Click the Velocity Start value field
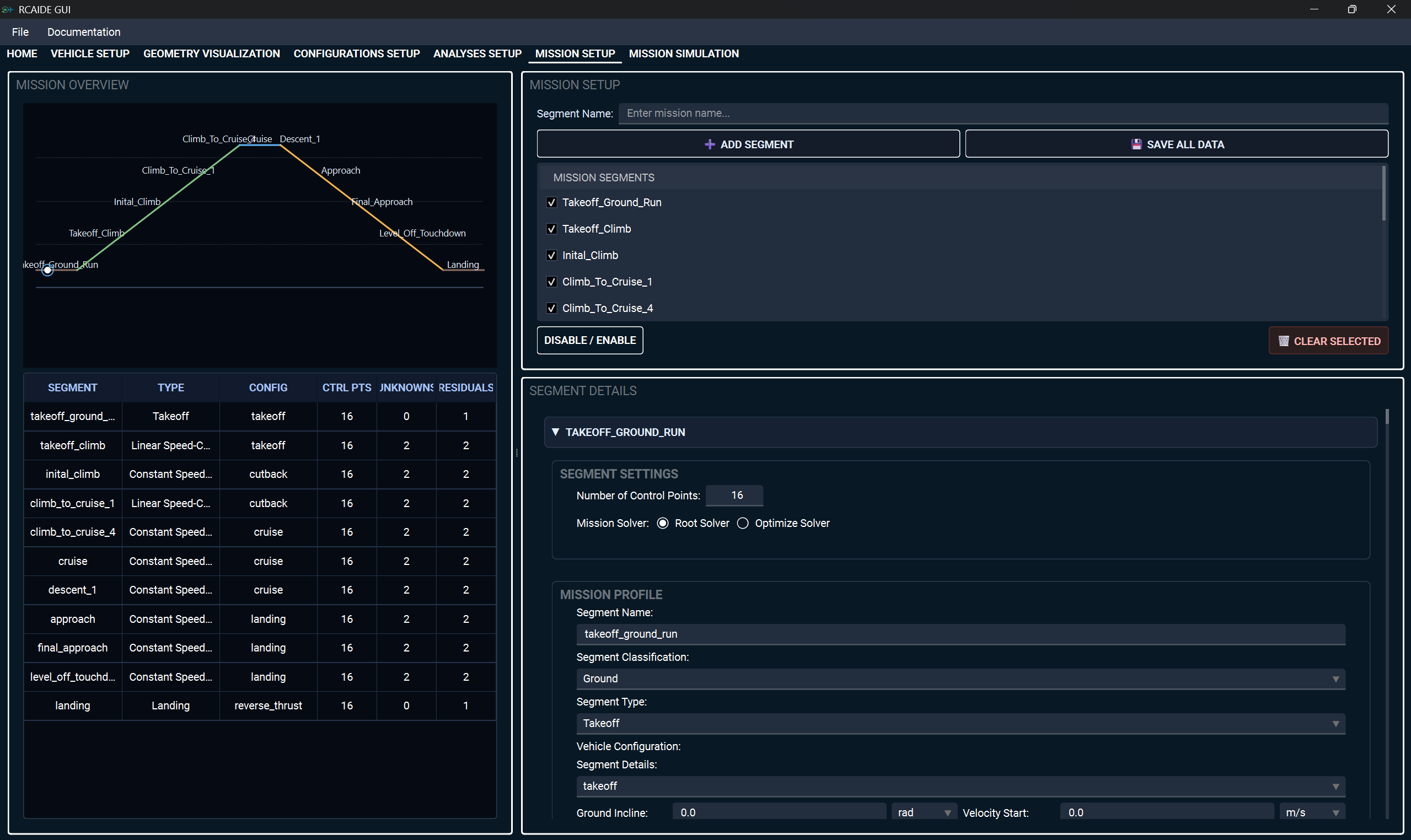 tap(1167, 812)
